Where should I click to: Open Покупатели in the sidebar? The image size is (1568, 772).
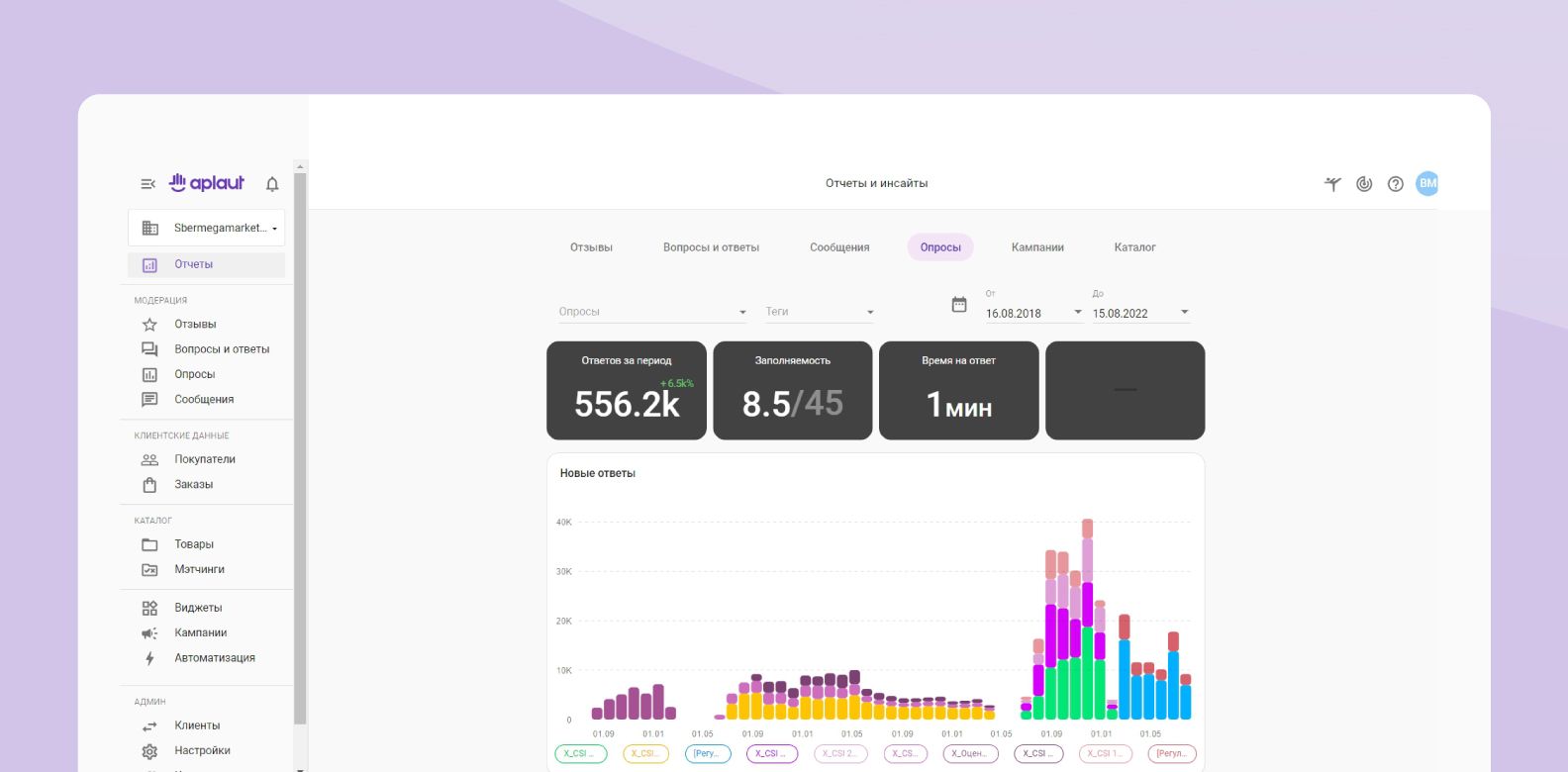point(205,459)
